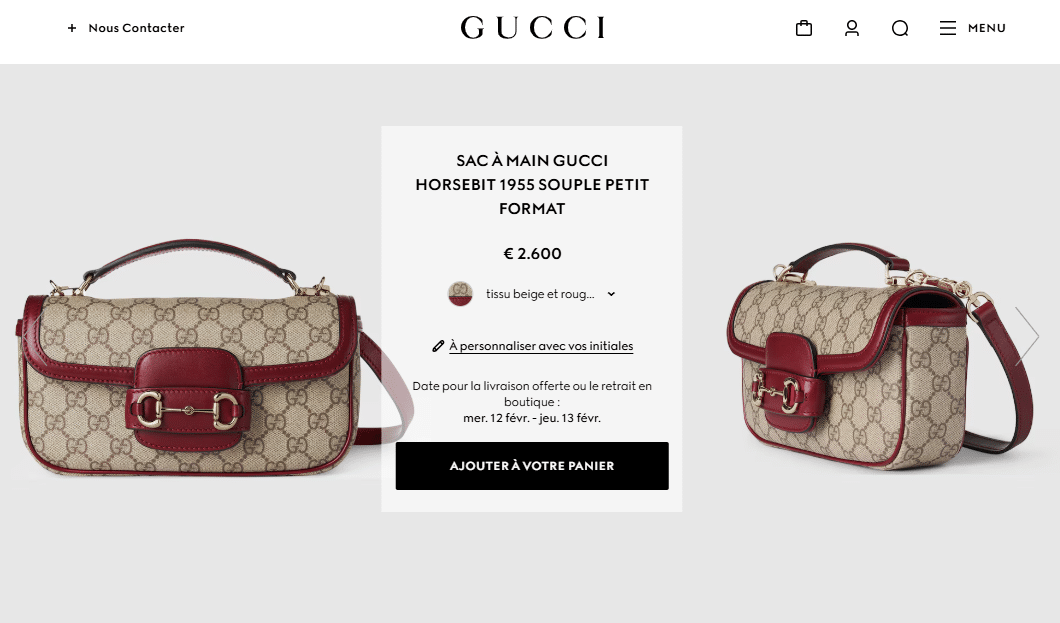Expand the color dropdown chevron
This screenshot has height=623, width=1060.
[x=611, y=294]
